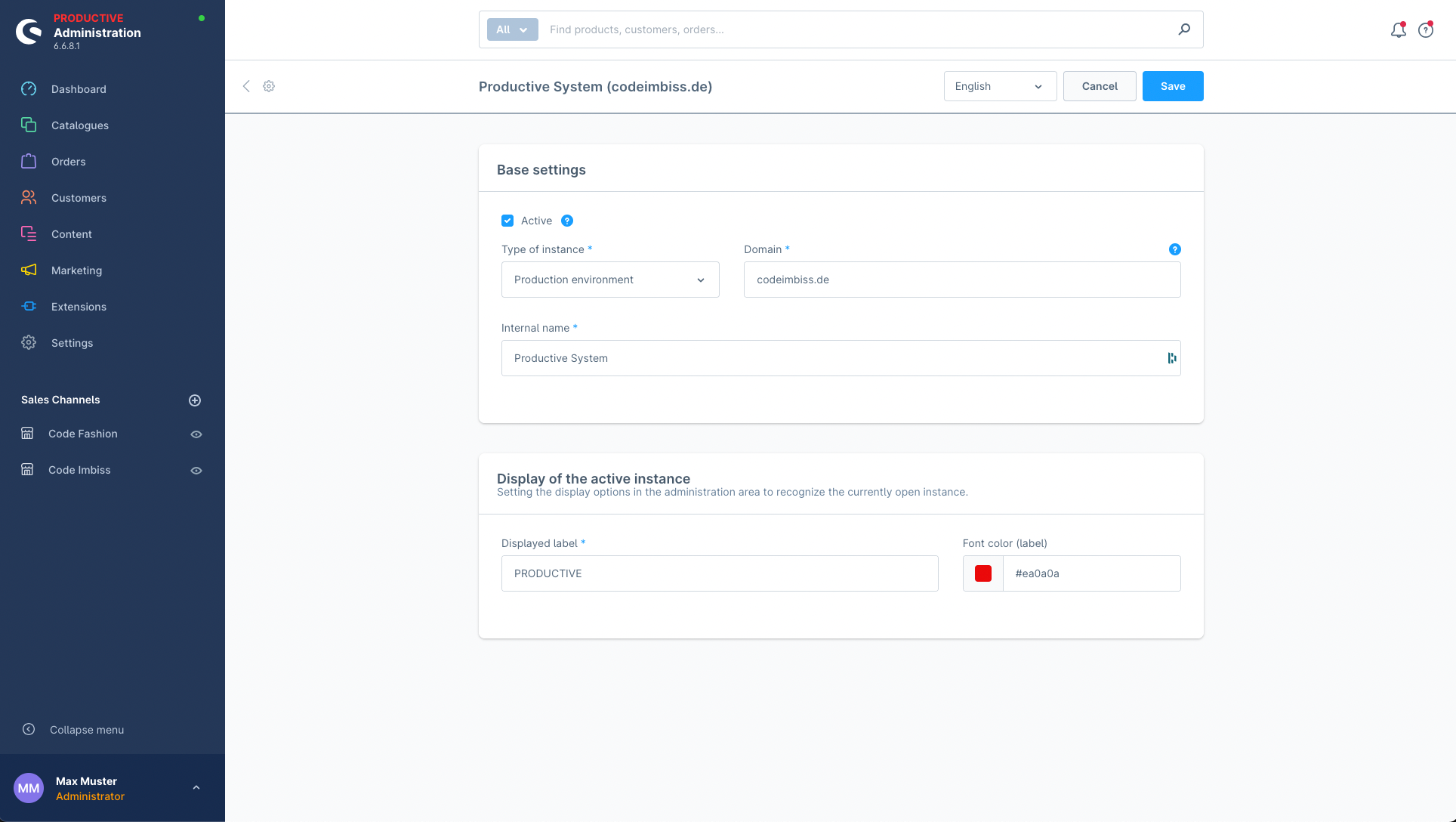Click the Extensions sidebar icon
This screenshot has height=822, width=1456.
click(x=29, y=306)
